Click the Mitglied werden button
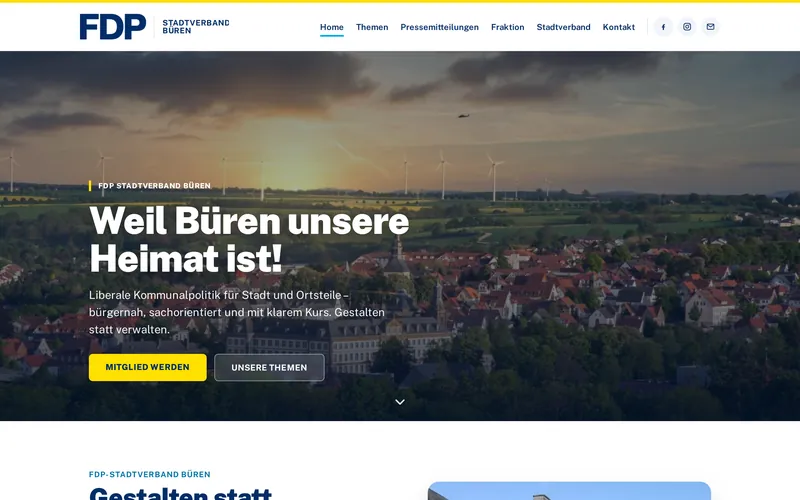Viewport: 800px width, 500px height. (147, 367)
